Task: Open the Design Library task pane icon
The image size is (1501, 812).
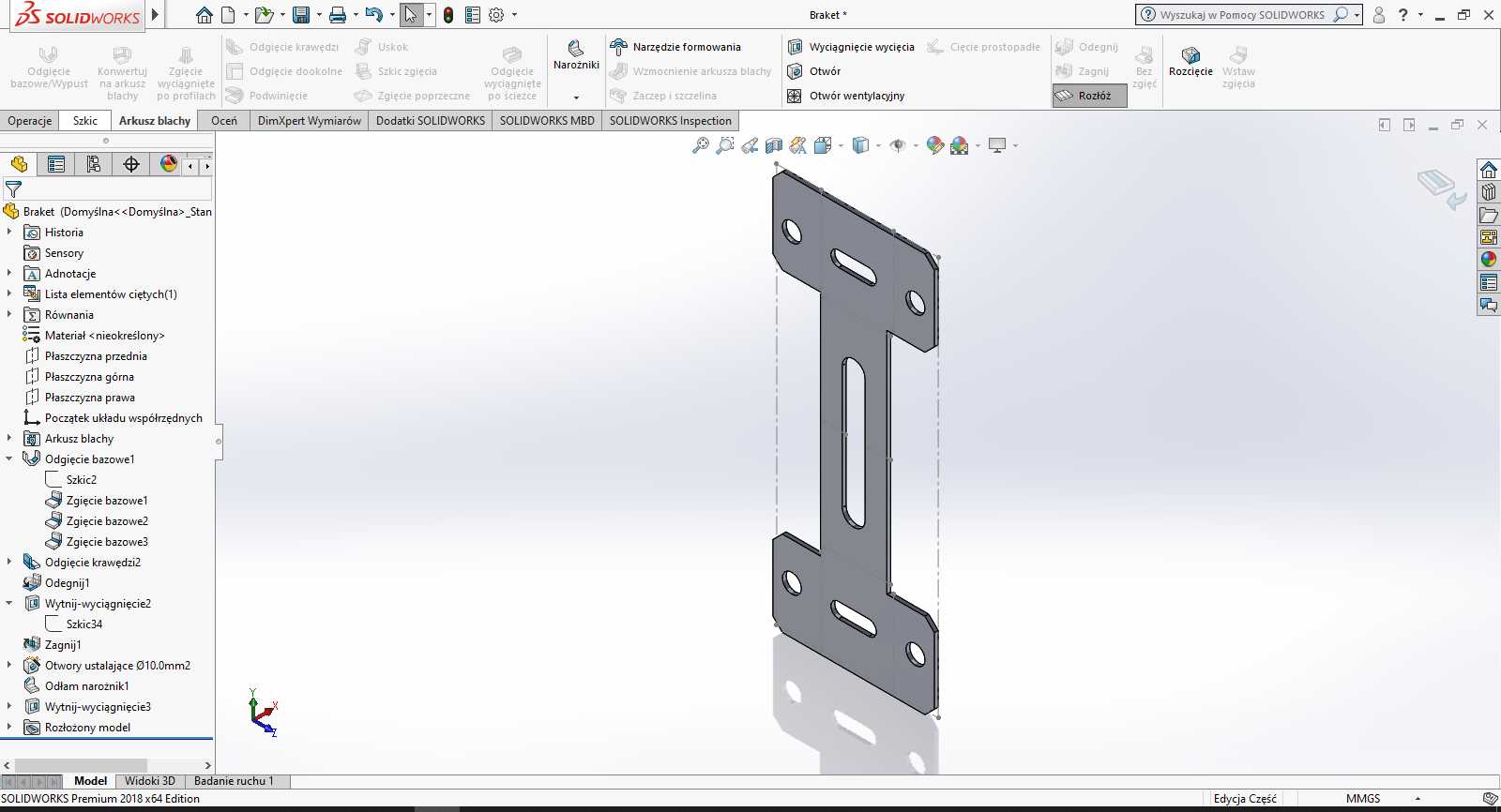Action: (1489, 192)
